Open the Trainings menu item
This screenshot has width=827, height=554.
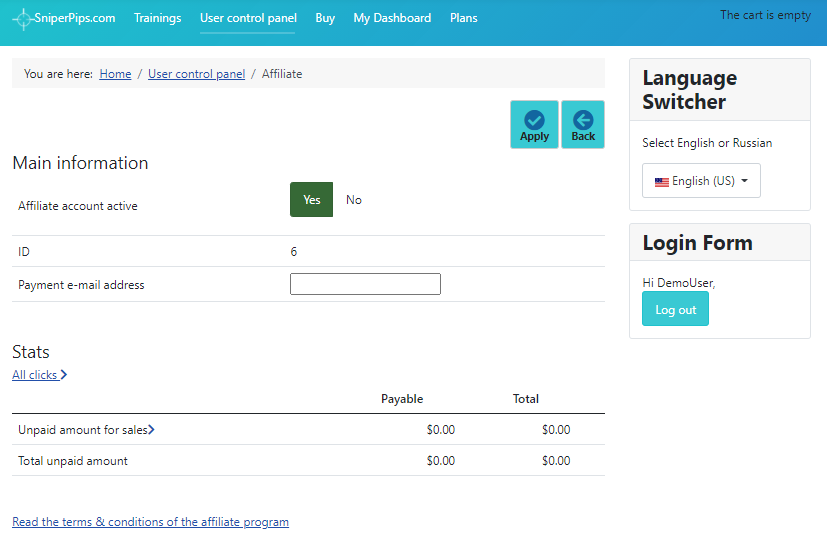tap(157, 18)
